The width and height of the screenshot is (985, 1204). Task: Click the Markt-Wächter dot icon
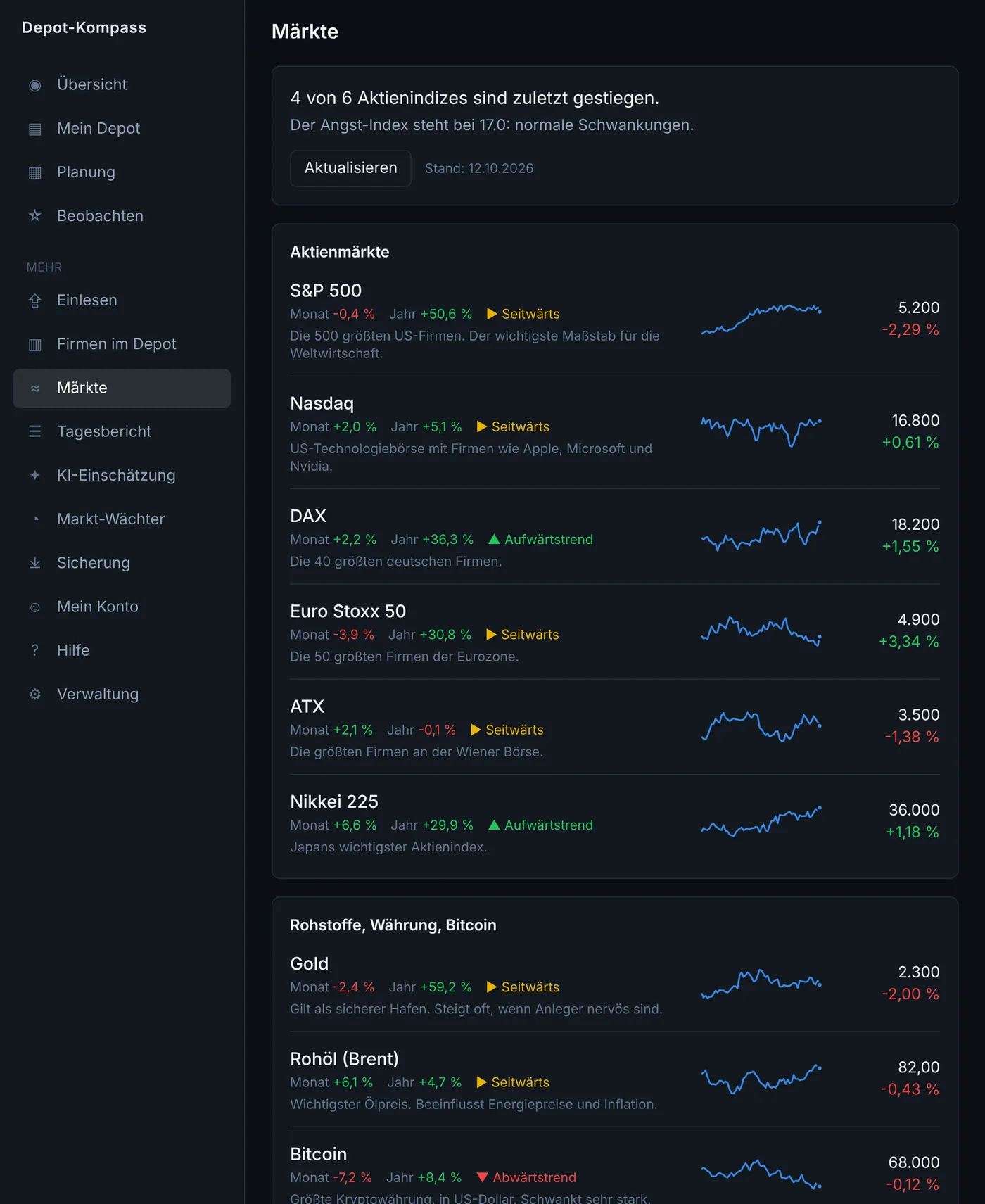click(35, 519)
